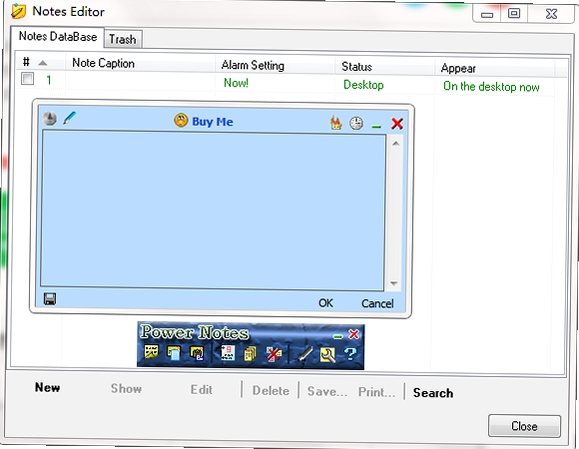Open the question mark help icon
579x449 pixels.
click(350, 354)
